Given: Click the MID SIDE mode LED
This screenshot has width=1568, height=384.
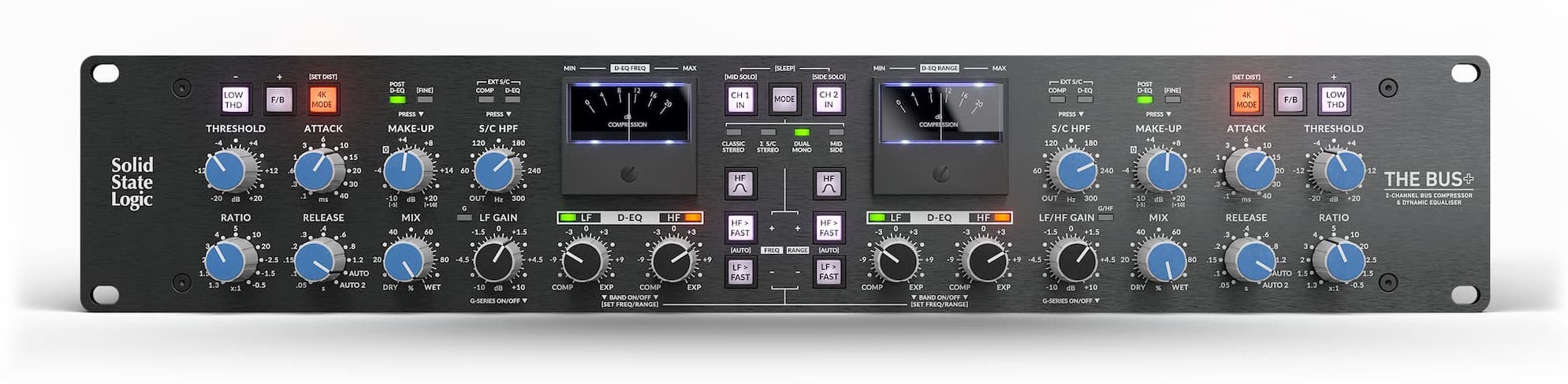Looking at the screenshot, I should pyautogui.click(x=836, y=132).
